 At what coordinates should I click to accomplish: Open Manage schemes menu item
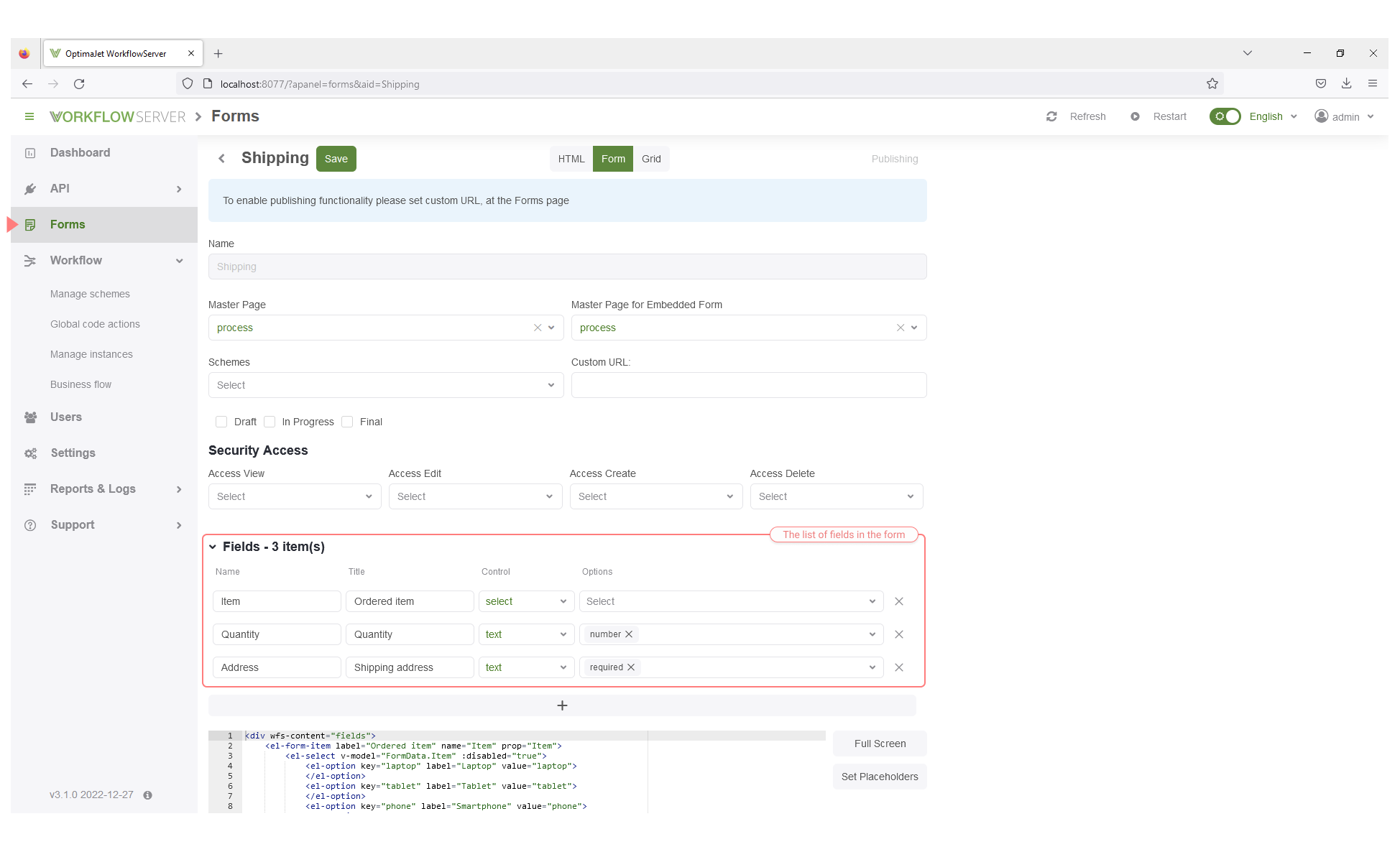[x=90, y=294]
